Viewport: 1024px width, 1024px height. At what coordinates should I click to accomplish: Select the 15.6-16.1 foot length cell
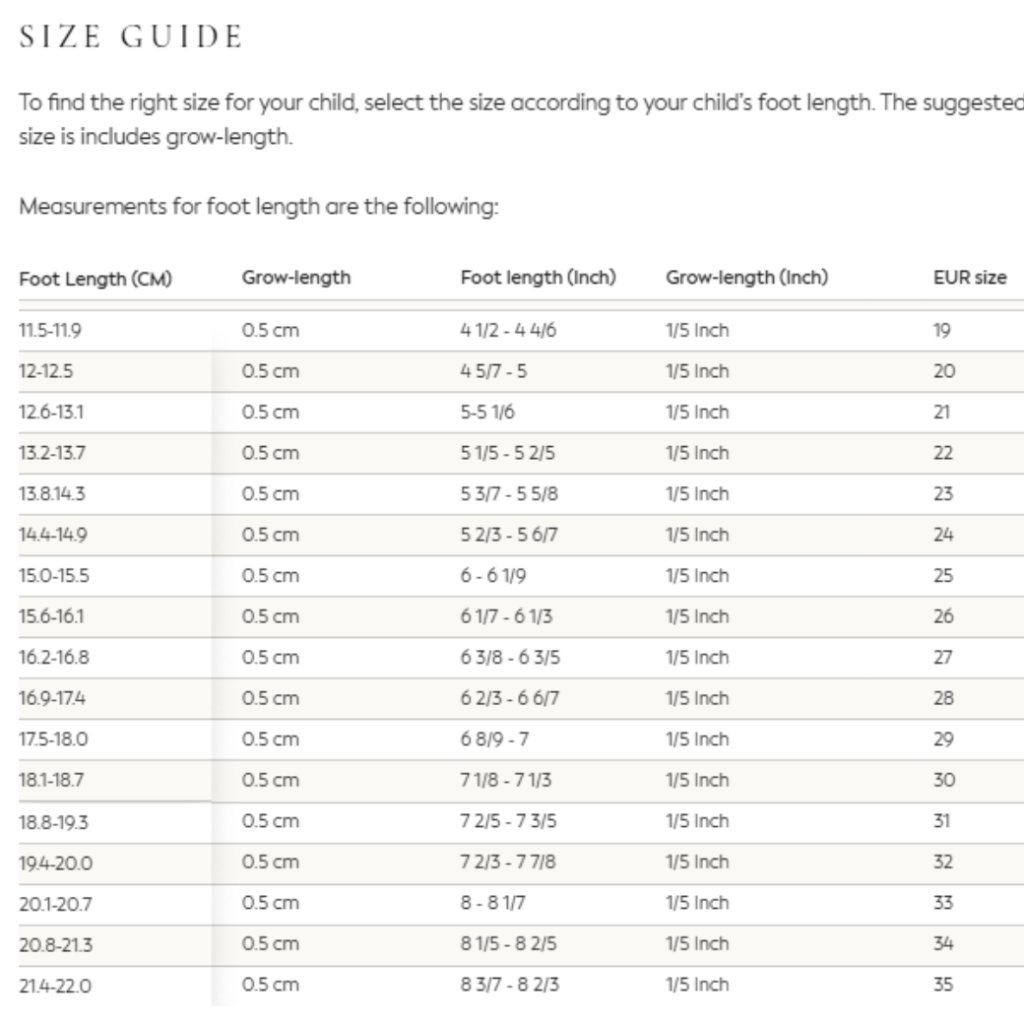pyautogui.click(x=52, y=617)
